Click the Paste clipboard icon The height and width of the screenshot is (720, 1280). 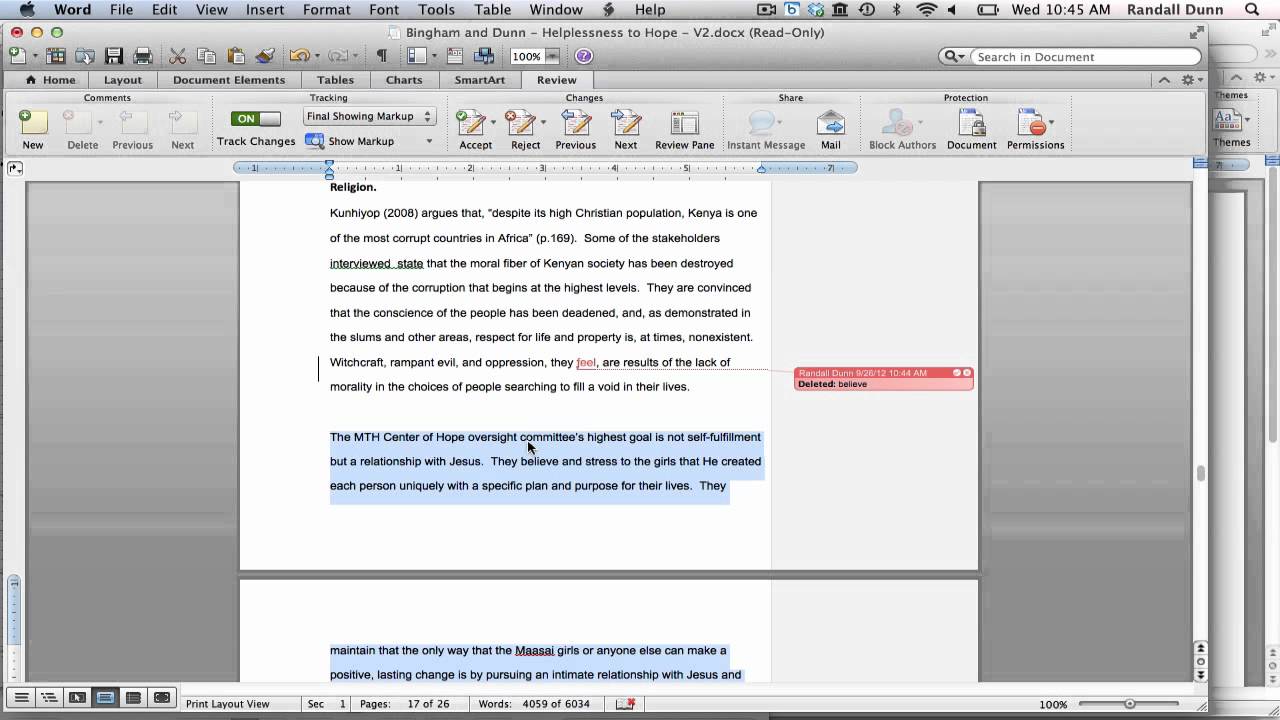pyautogui.click(x=236, y=56)
